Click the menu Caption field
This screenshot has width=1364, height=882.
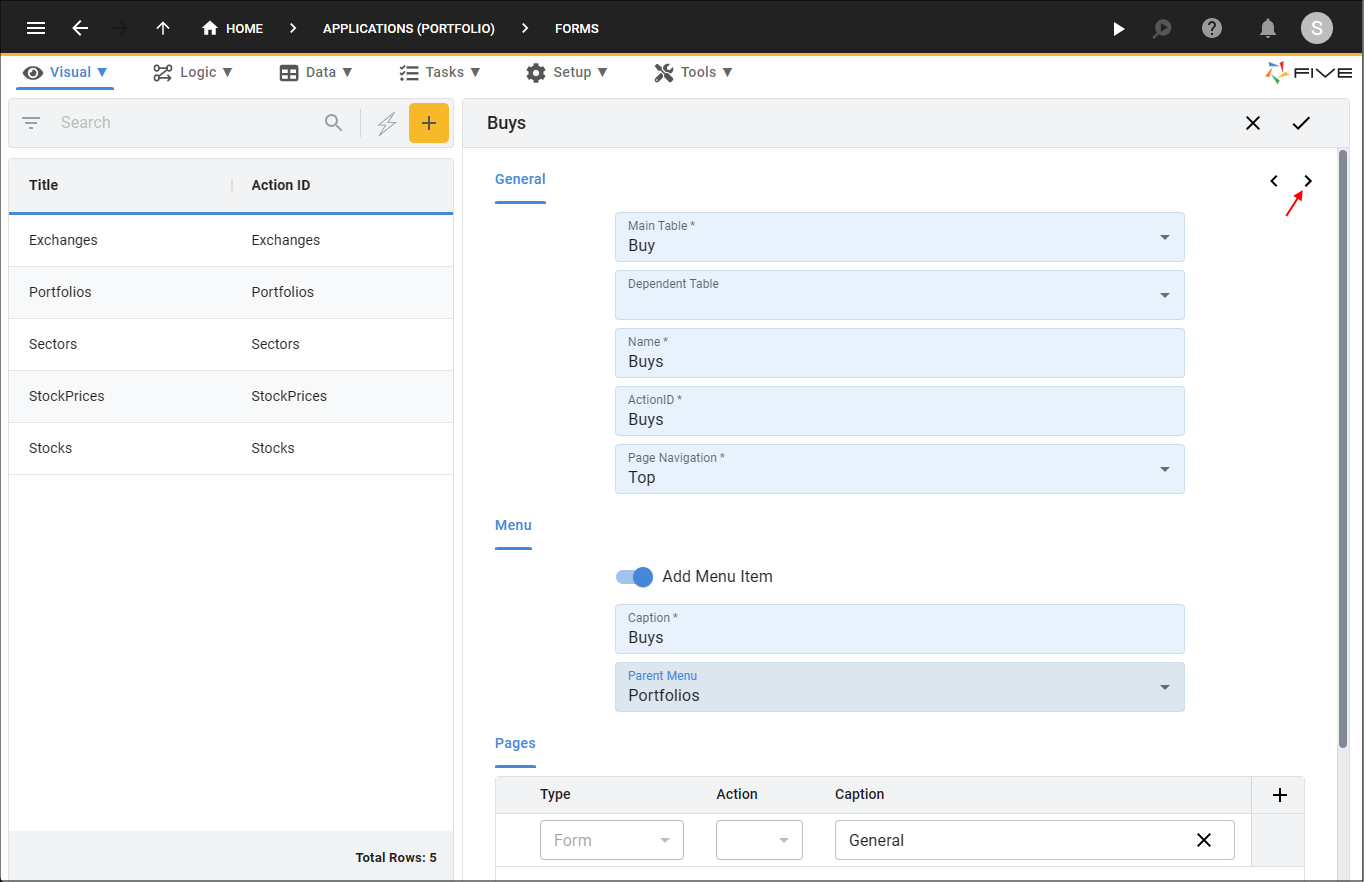point(900,629)
